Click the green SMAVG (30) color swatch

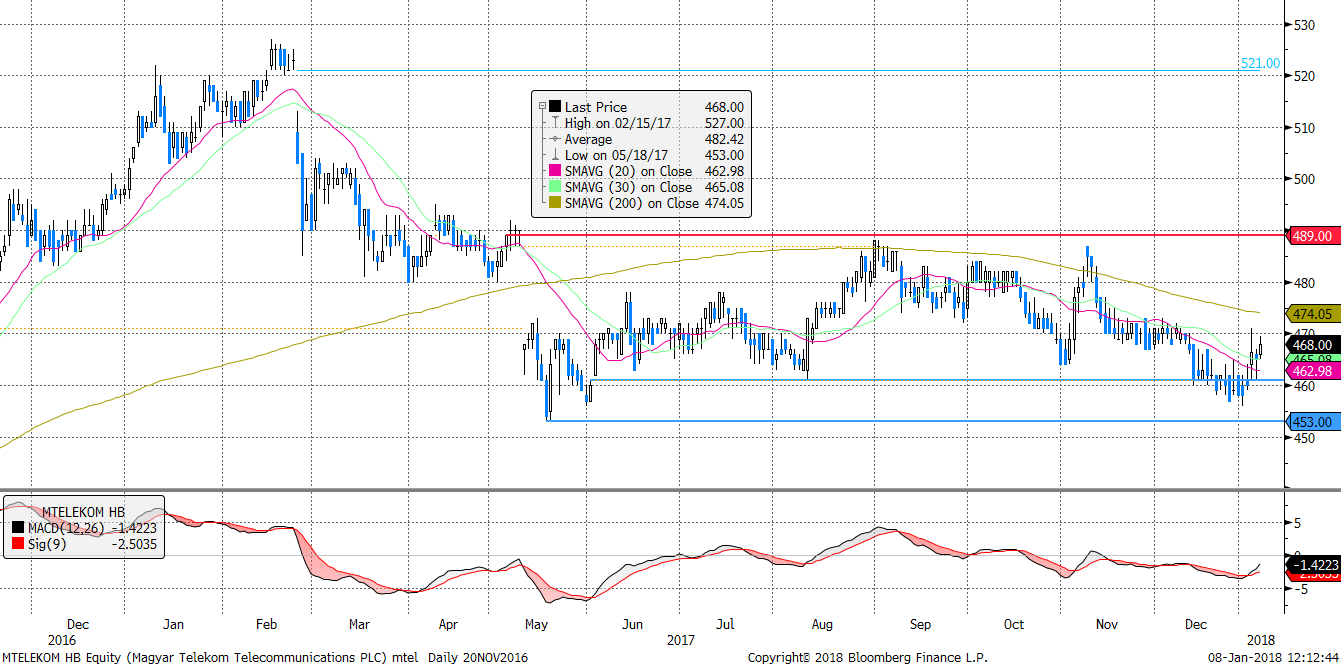click(x=555, y=187)
